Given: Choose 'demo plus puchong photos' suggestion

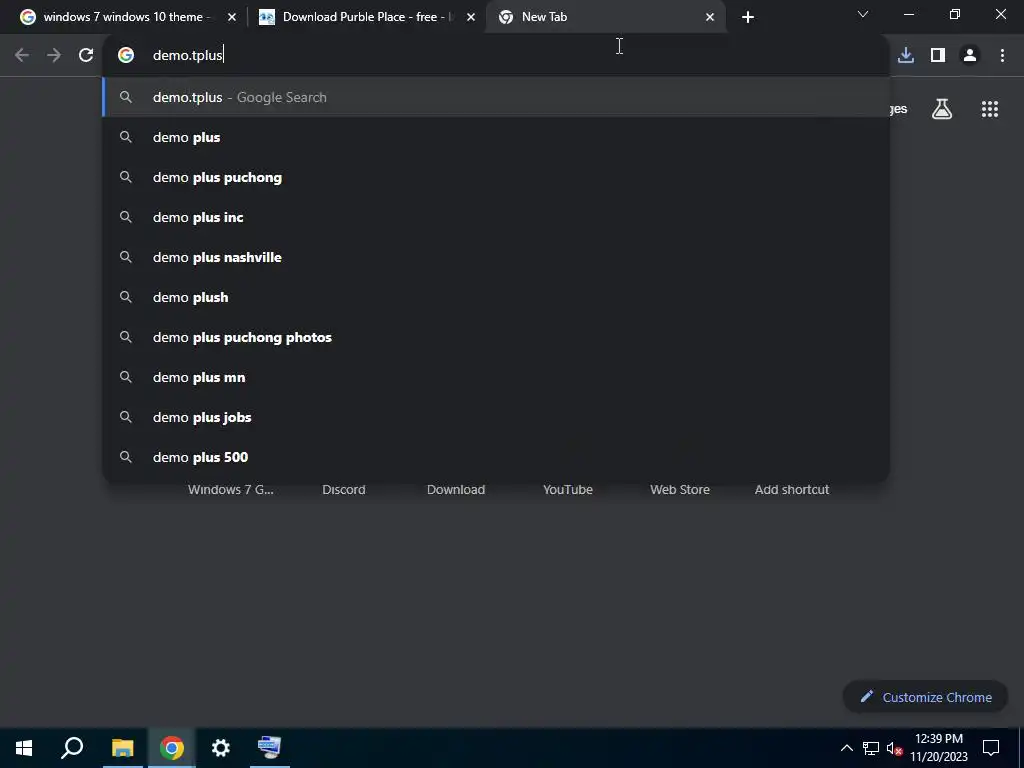Looking at the screenshot, I should (496, 337).
